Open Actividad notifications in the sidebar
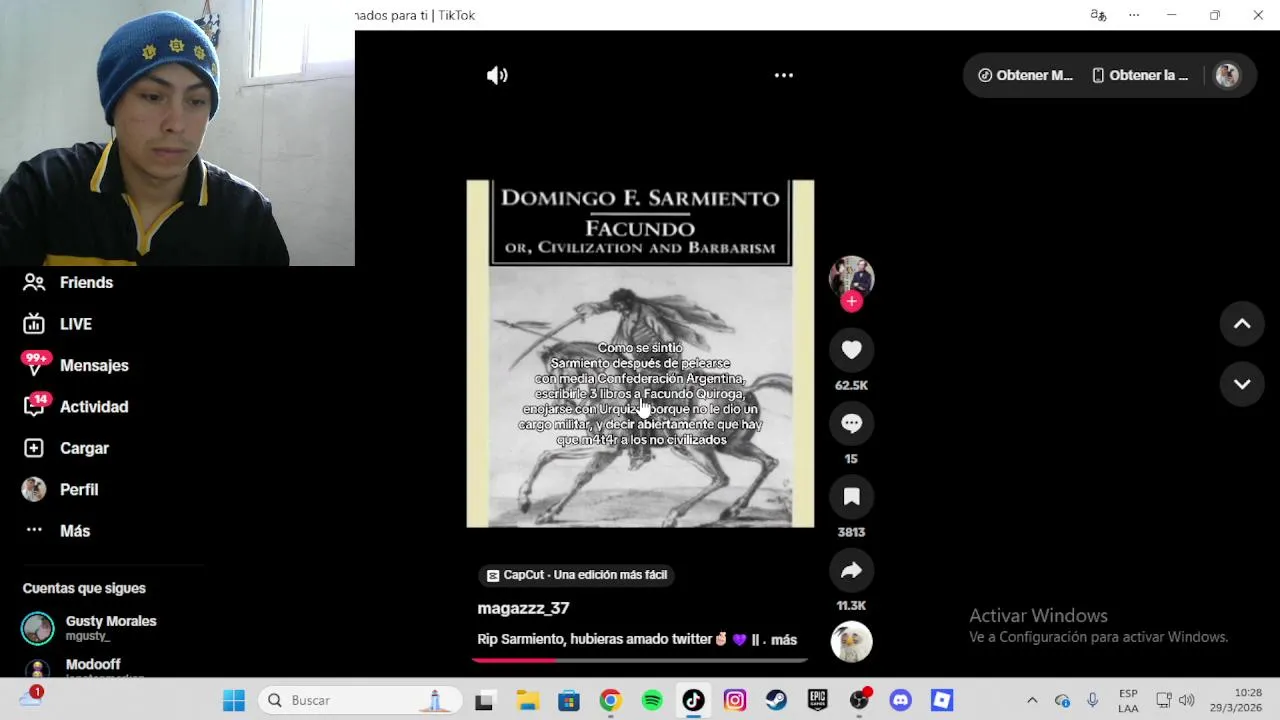 tap(76, 407)
